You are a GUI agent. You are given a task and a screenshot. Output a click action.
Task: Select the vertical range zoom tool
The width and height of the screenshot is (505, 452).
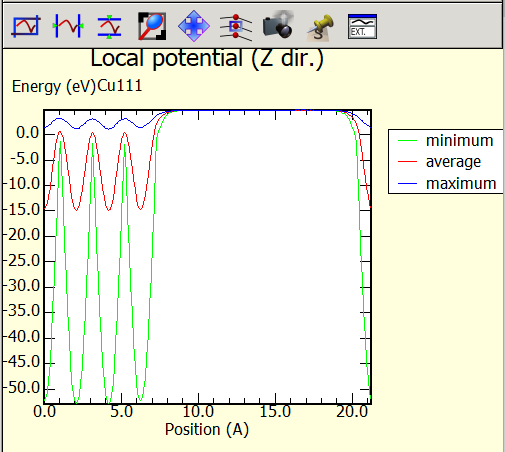[x=109, y=27]
